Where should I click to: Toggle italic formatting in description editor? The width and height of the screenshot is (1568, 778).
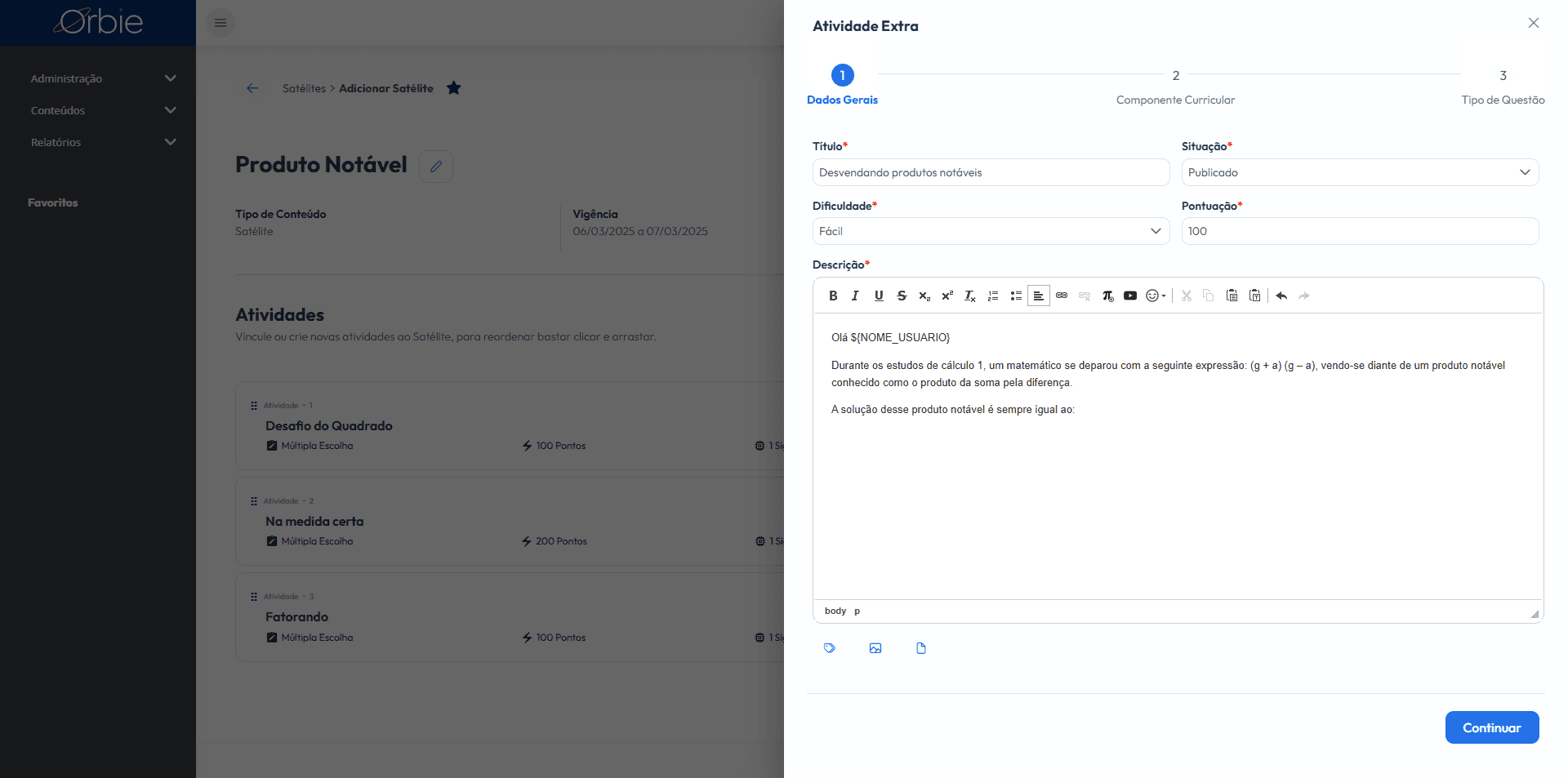click(855, 296)
